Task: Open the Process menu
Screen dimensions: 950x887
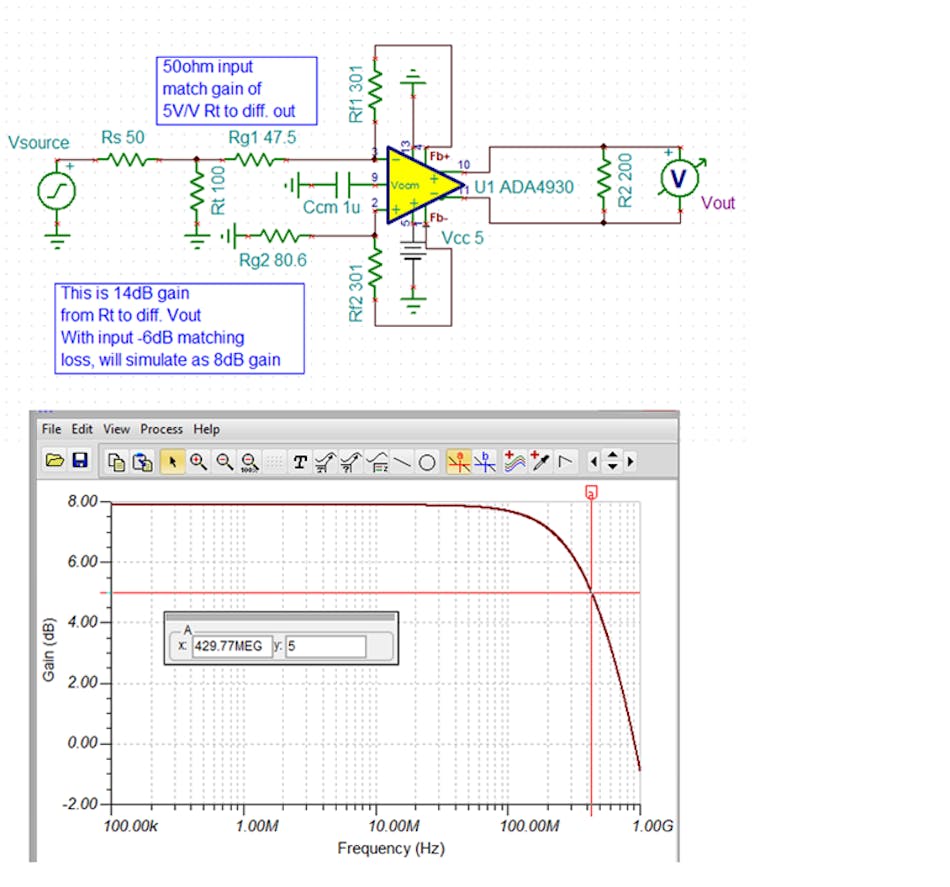Action: click(161, 429)
